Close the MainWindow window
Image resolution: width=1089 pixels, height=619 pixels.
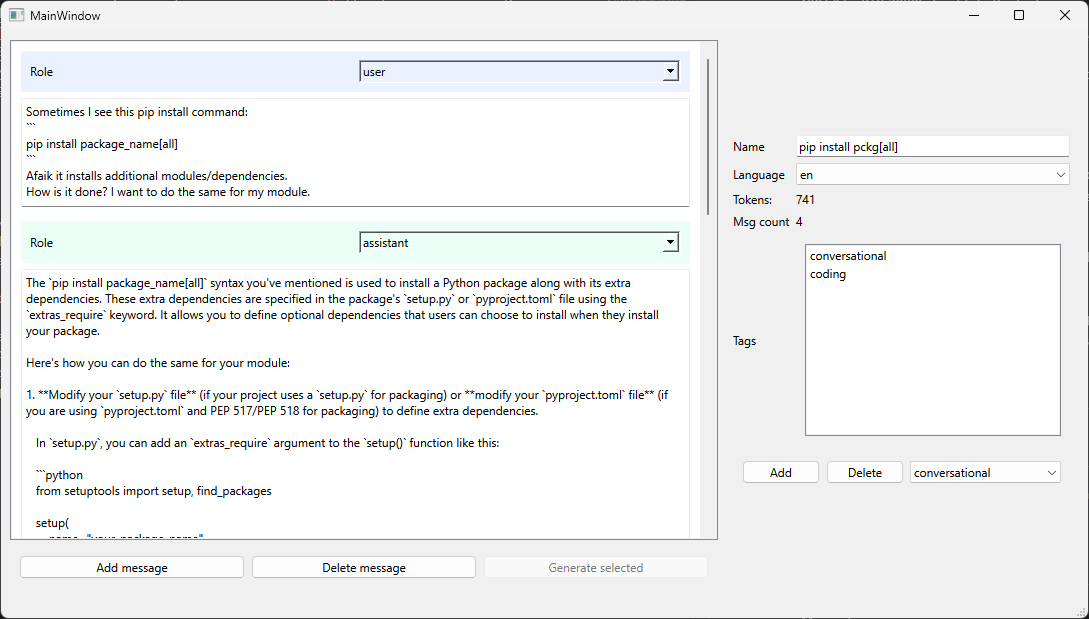[x=1065, y=15]
